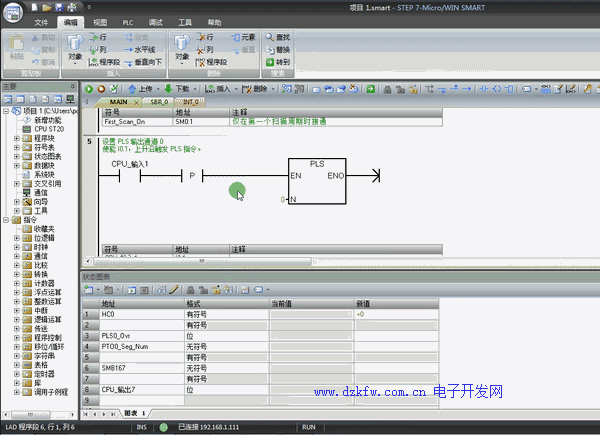The width and height of the screenshot is (600, 435).
Task: Switch to the 帮助 ribbon tab
Action: click(214, 23)
